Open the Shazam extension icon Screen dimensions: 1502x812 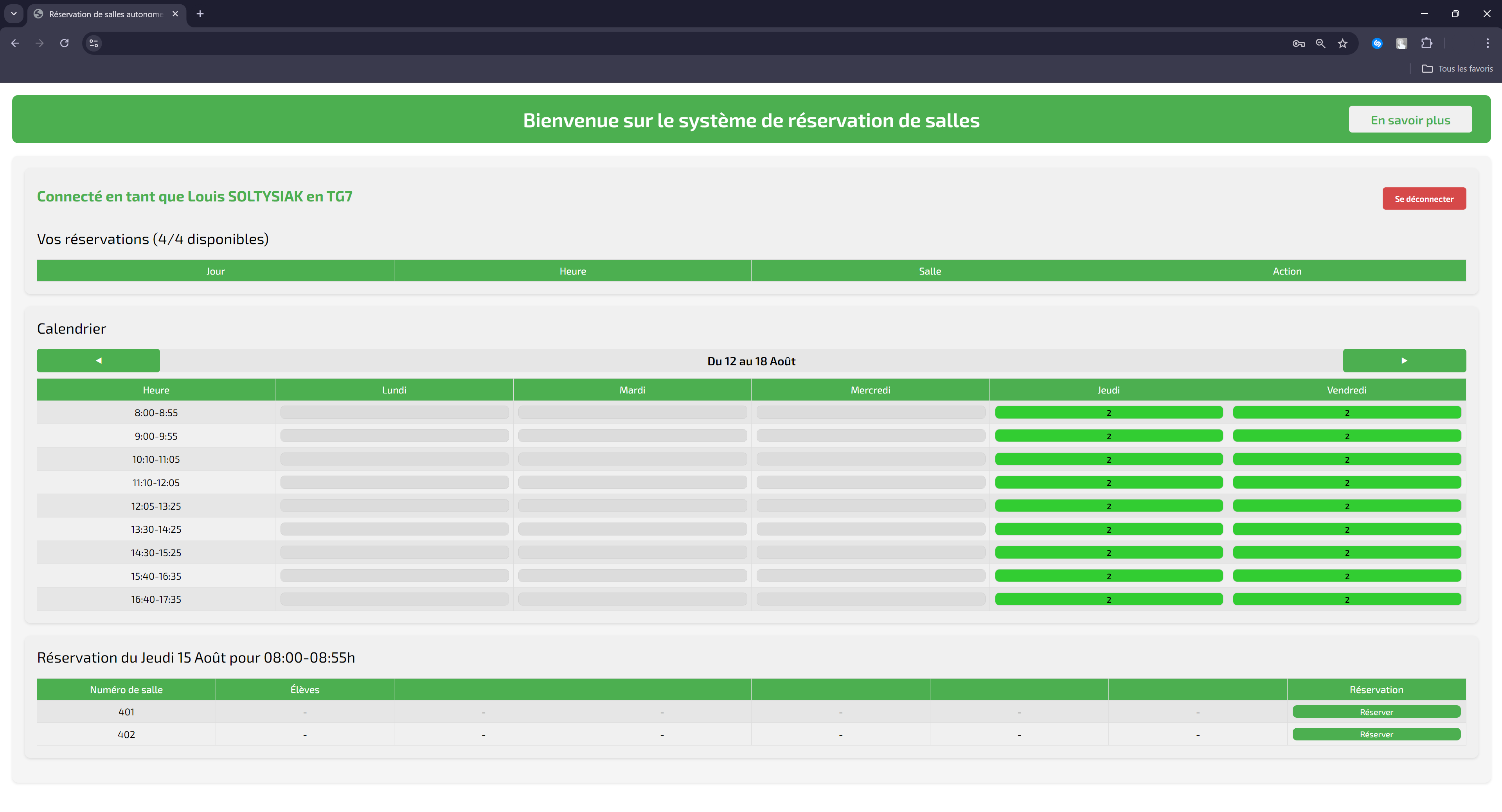point(1377,43)
